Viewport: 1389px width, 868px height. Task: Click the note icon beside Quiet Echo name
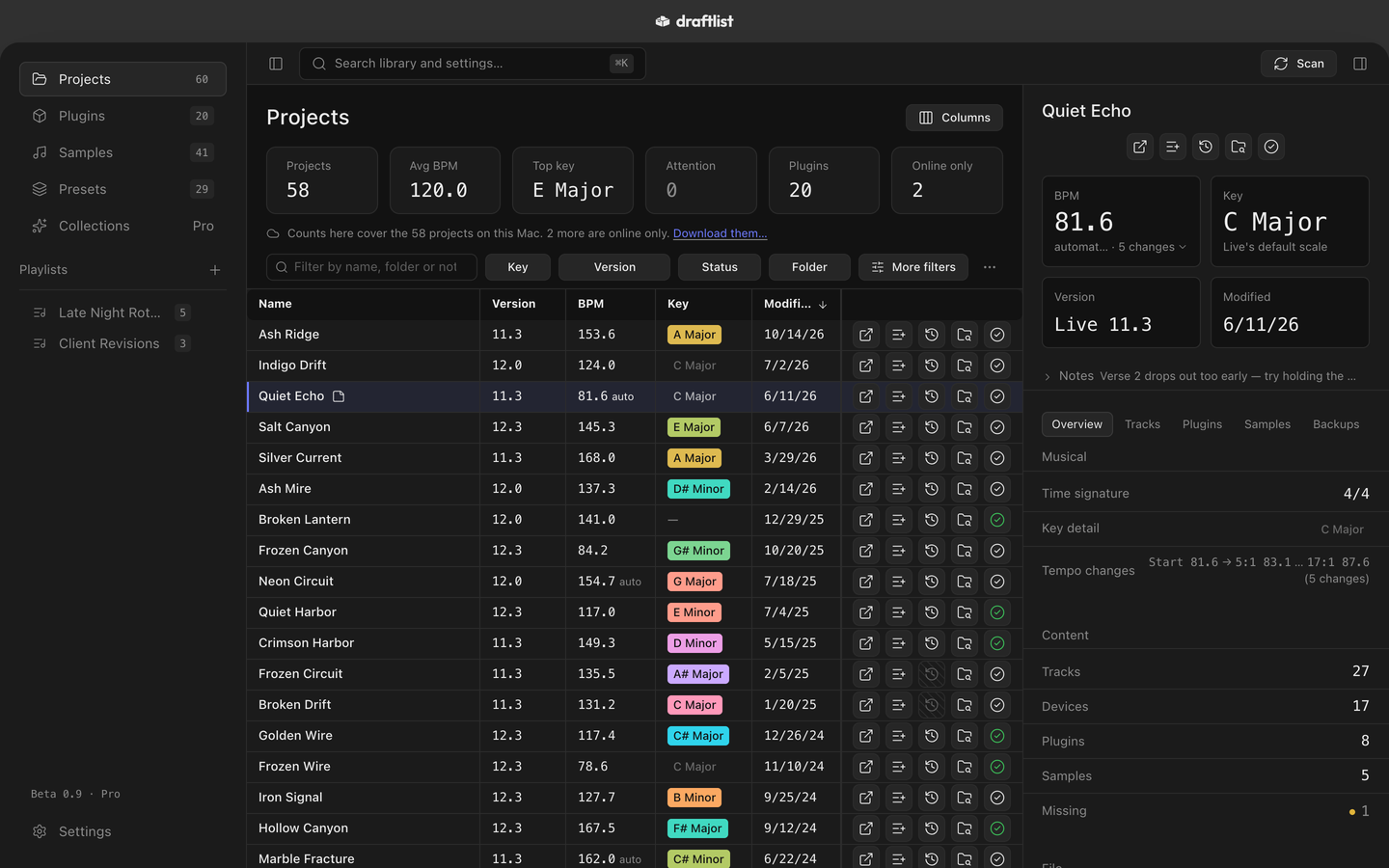coord(339,396)
